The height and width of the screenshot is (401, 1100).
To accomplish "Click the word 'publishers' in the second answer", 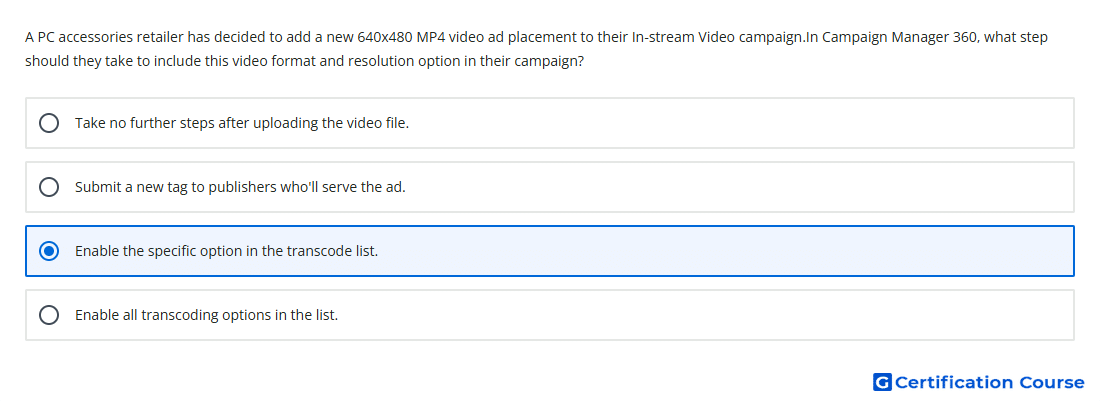I will coord(240,188).
